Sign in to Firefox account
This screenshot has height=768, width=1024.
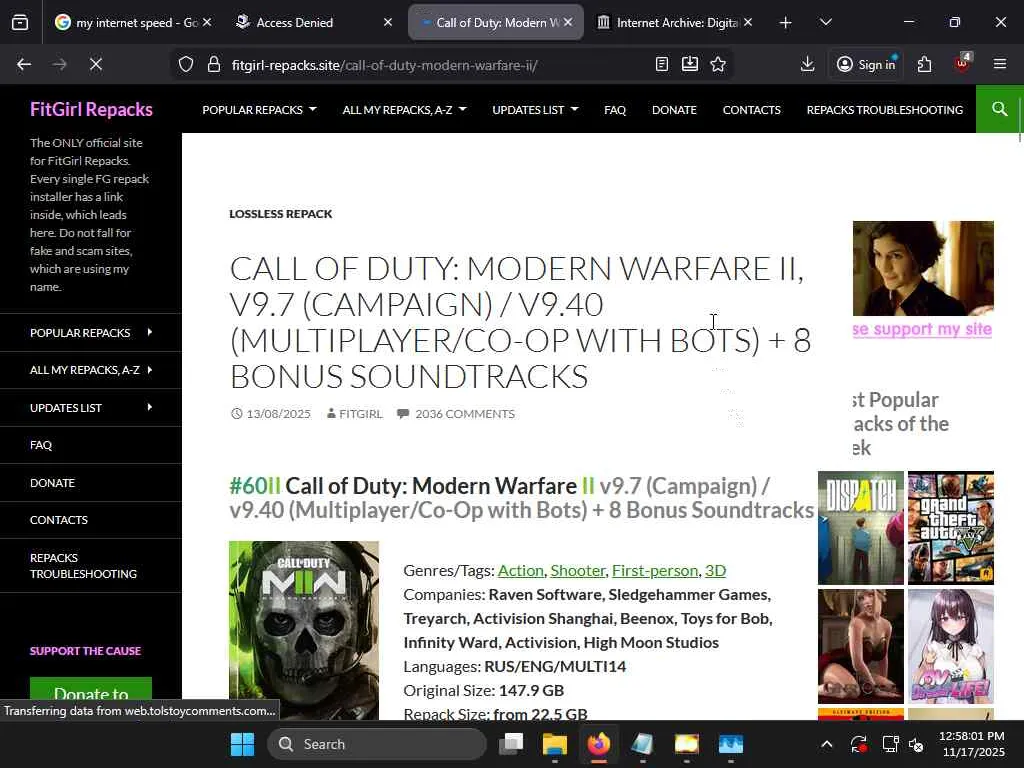click(866, 64)
